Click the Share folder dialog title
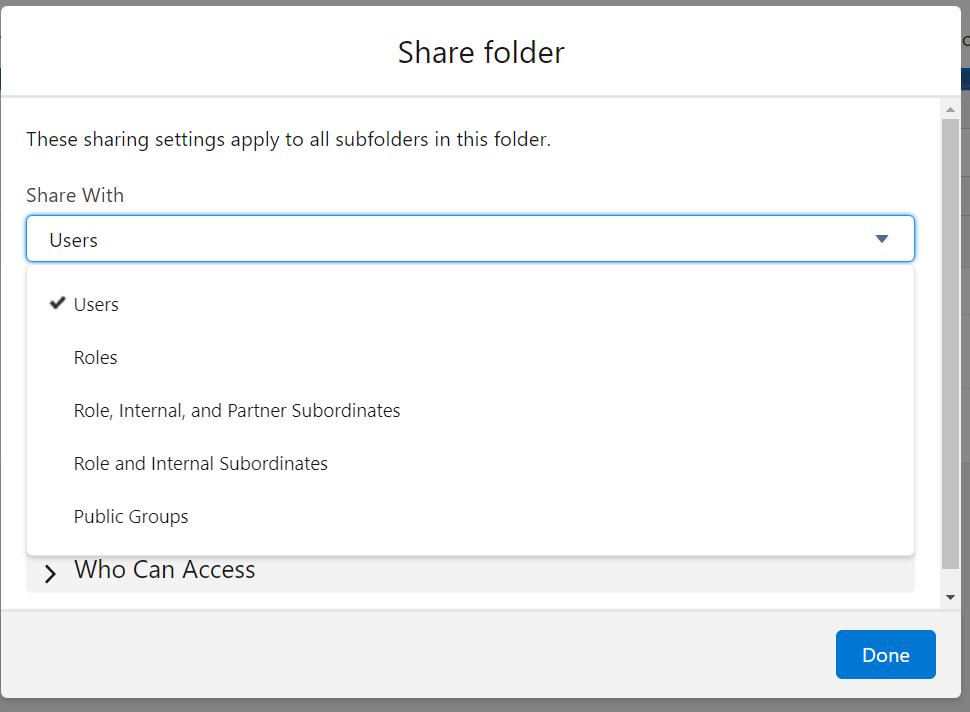 481,52
